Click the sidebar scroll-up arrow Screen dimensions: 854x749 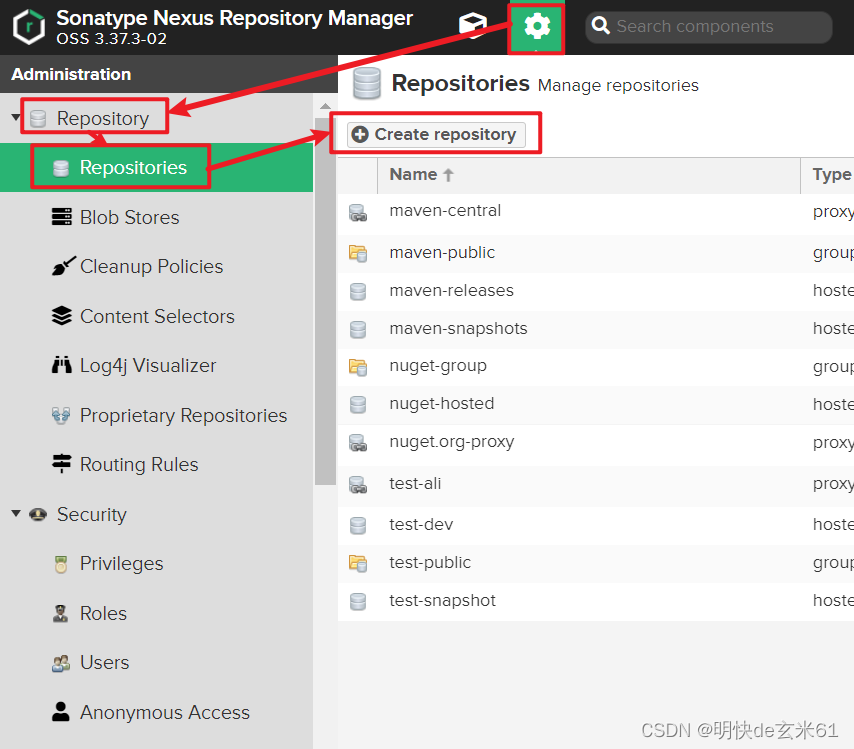pos(325,106)
